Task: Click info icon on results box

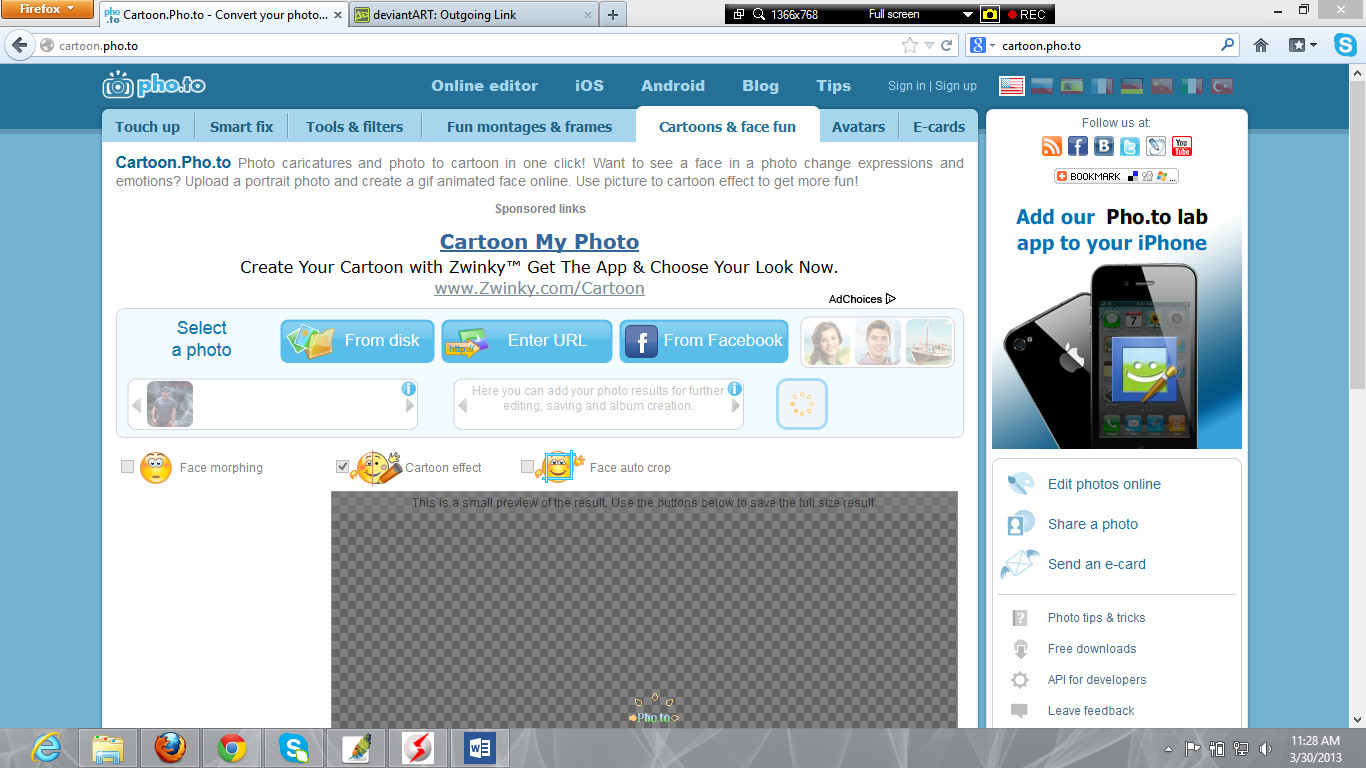Action: coord(735,388)
